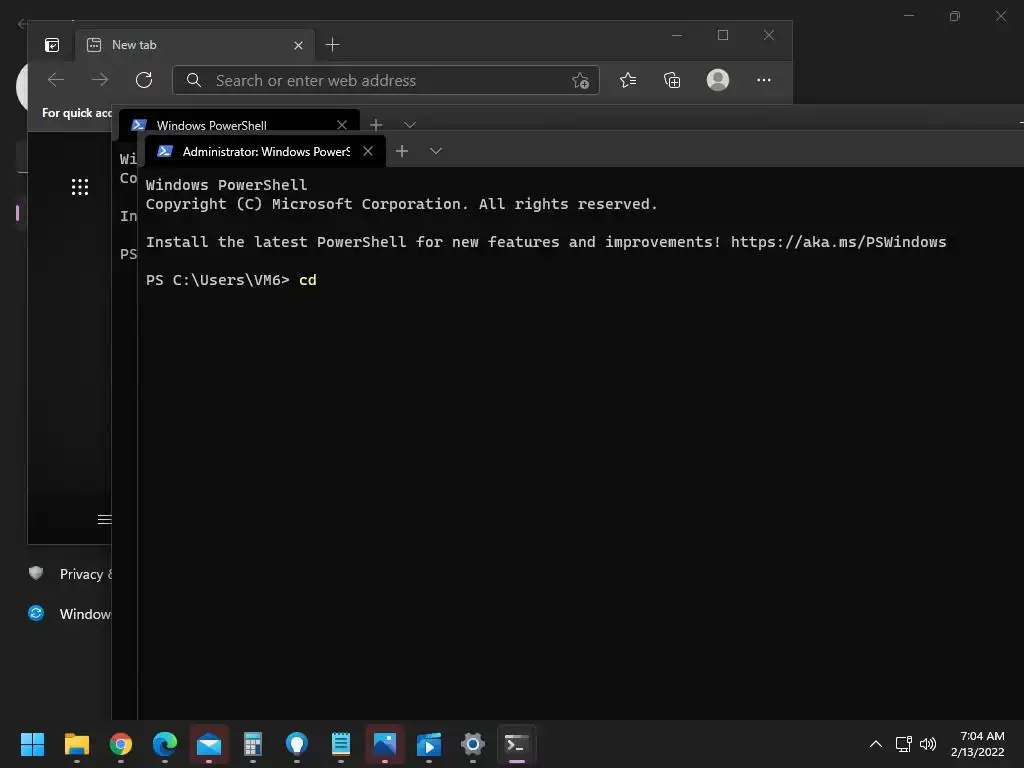This screenshot has width=1024, height=768.
Task: Go back in Edge browser
Action: (x=56, y=80)
